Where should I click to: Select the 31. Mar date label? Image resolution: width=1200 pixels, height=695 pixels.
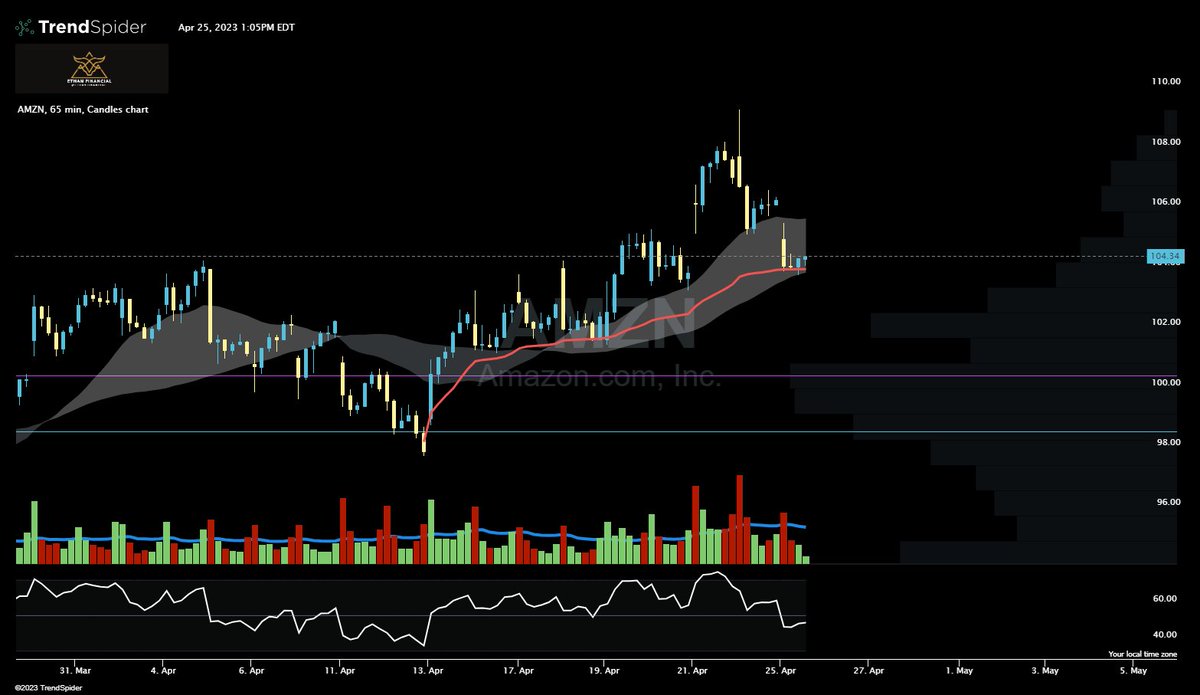coord(75,670)
